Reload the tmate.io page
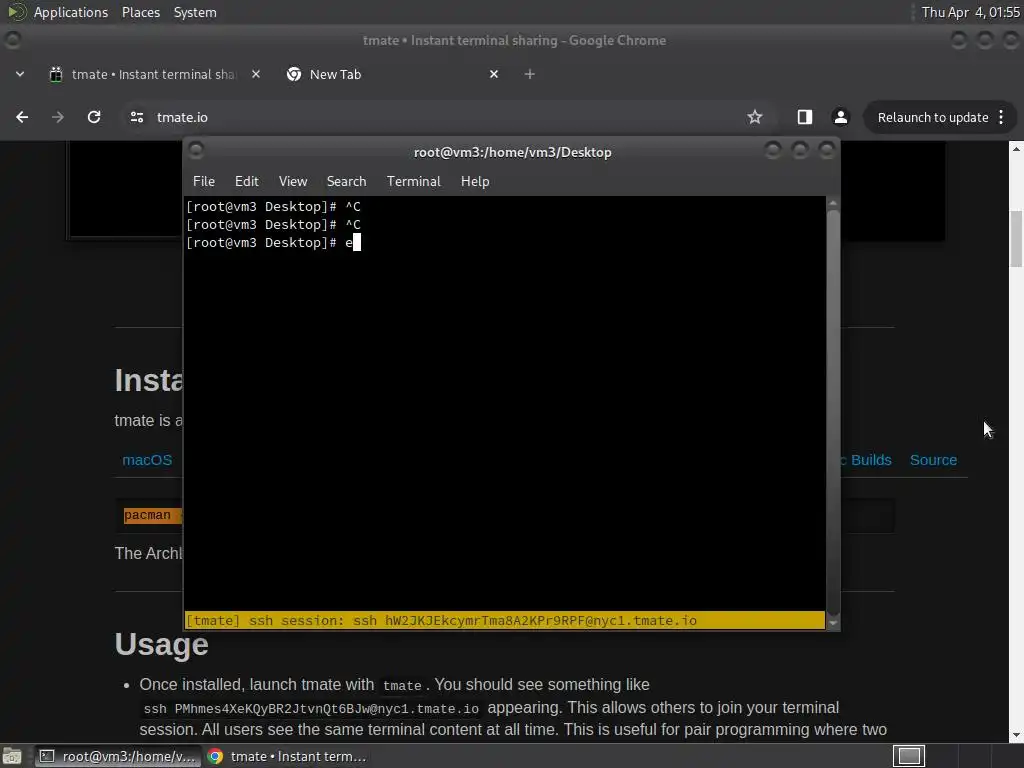The width and height of the screenshot is (1024, 768). [x=94, y=117]
